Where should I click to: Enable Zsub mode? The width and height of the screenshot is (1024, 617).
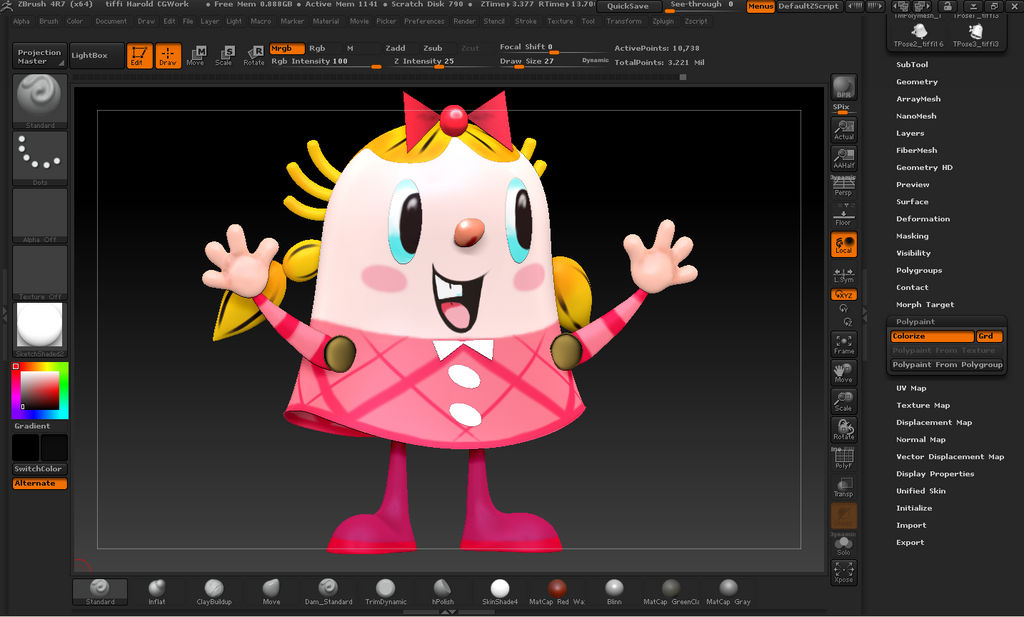point(432,48)
